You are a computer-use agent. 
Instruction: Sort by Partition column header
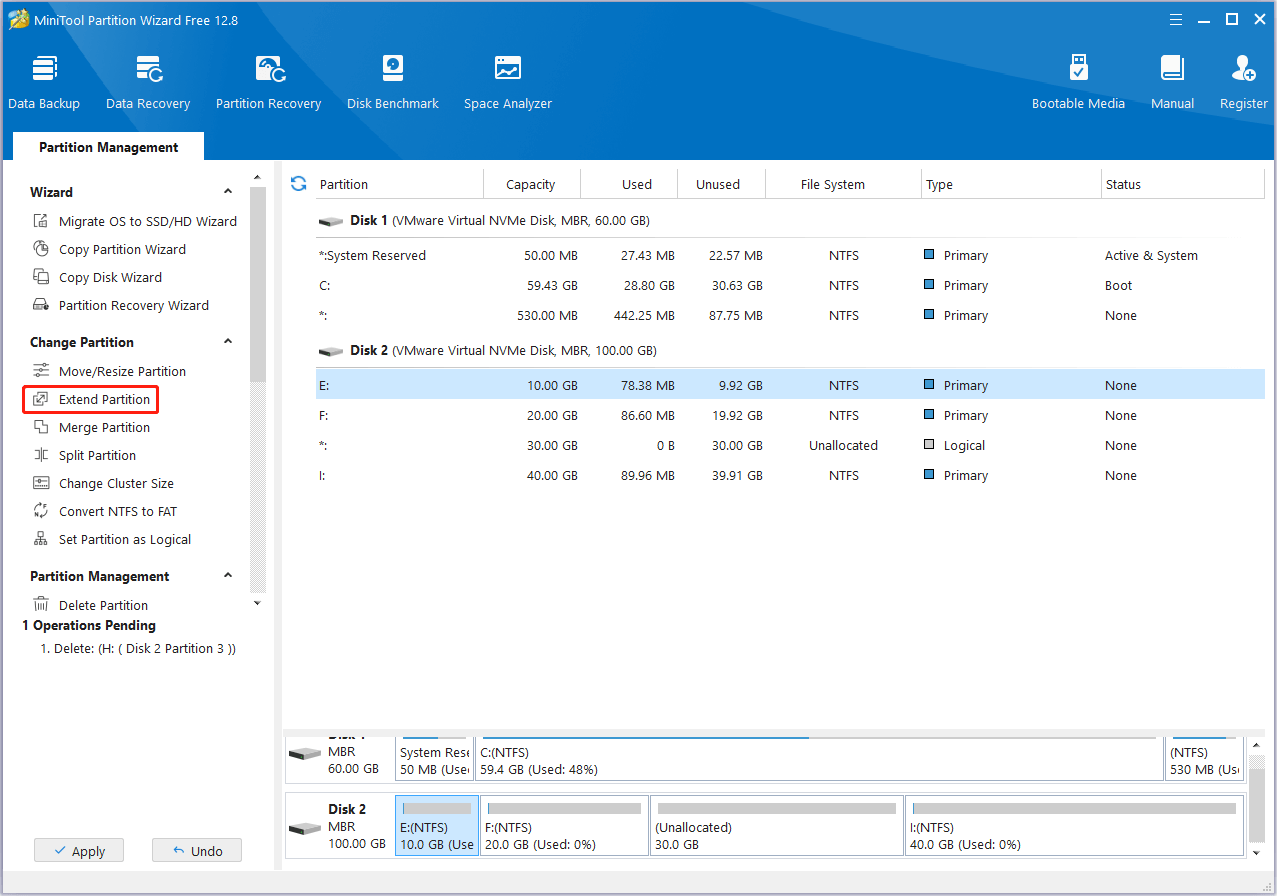398,184
